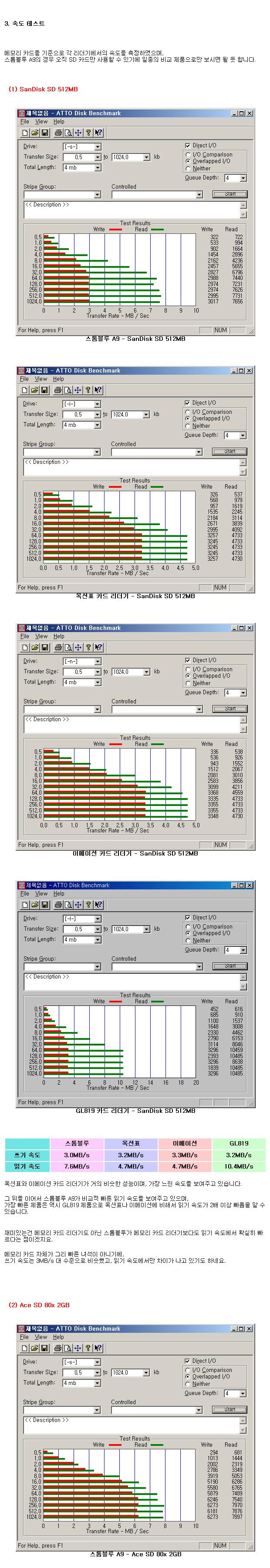Click four-arrow move icon in [-s-] SanDisk window
Screen dimensions: 270x1568
coord(78,133)
